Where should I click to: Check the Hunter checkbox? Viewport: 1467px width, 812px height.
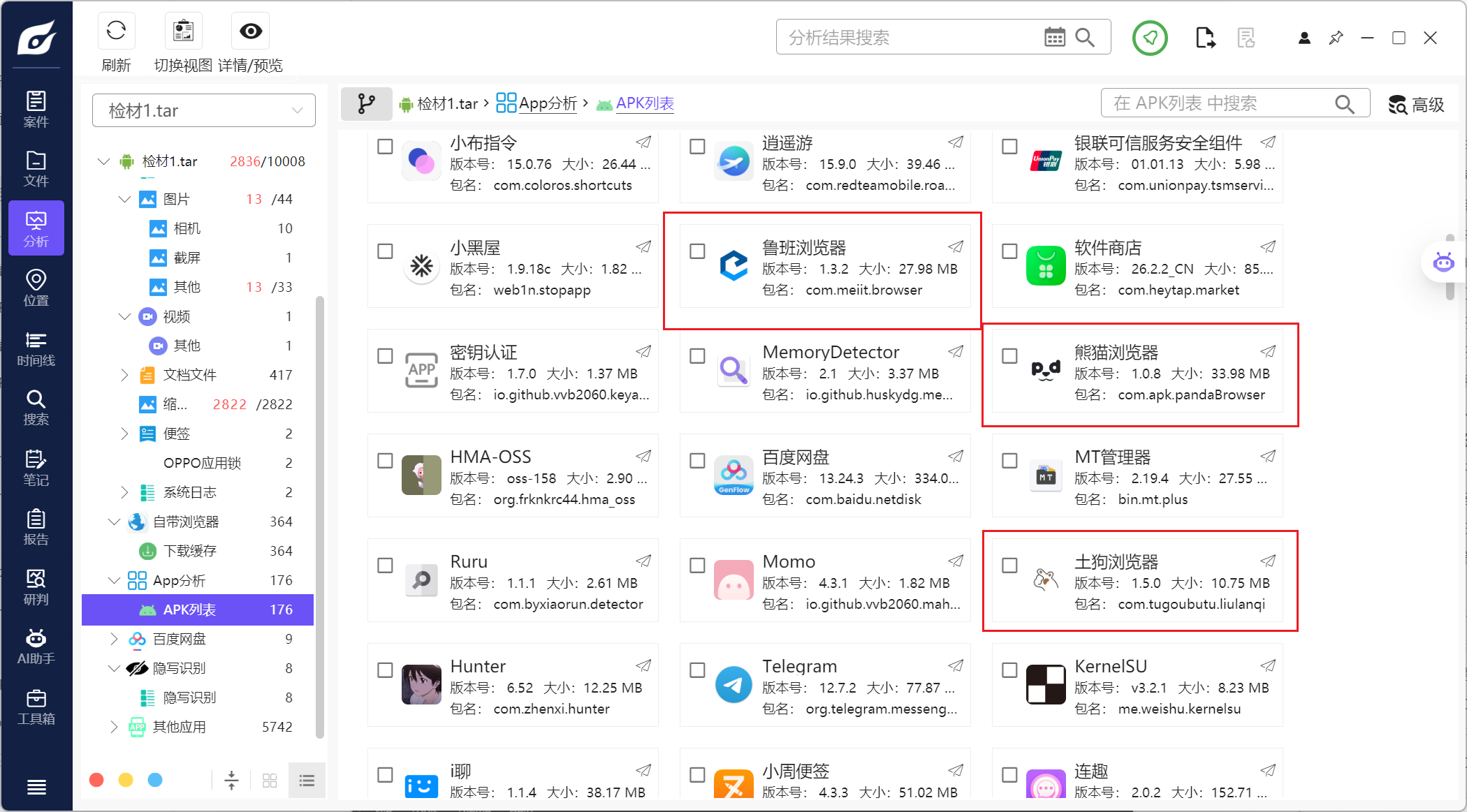385,670
